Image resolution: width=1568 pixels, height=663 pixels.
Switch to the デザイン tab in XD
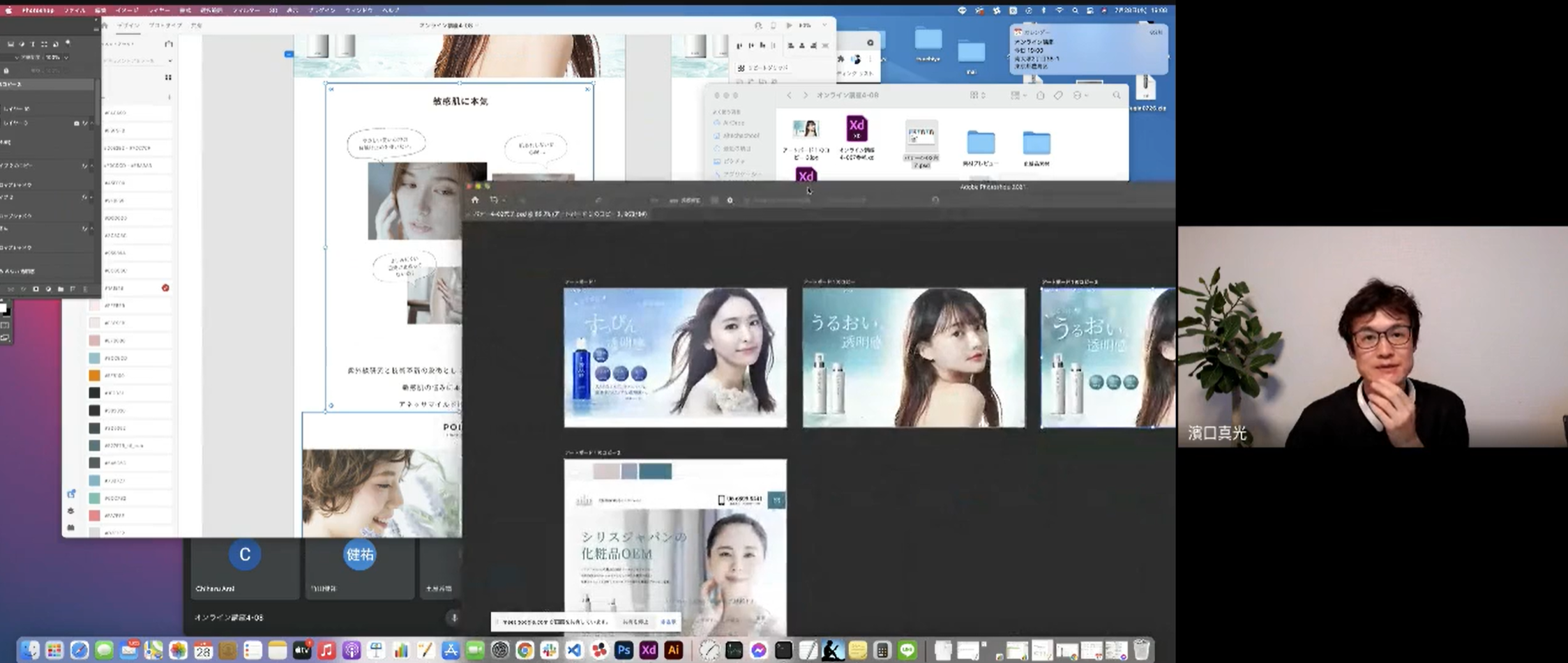point(128,26)
